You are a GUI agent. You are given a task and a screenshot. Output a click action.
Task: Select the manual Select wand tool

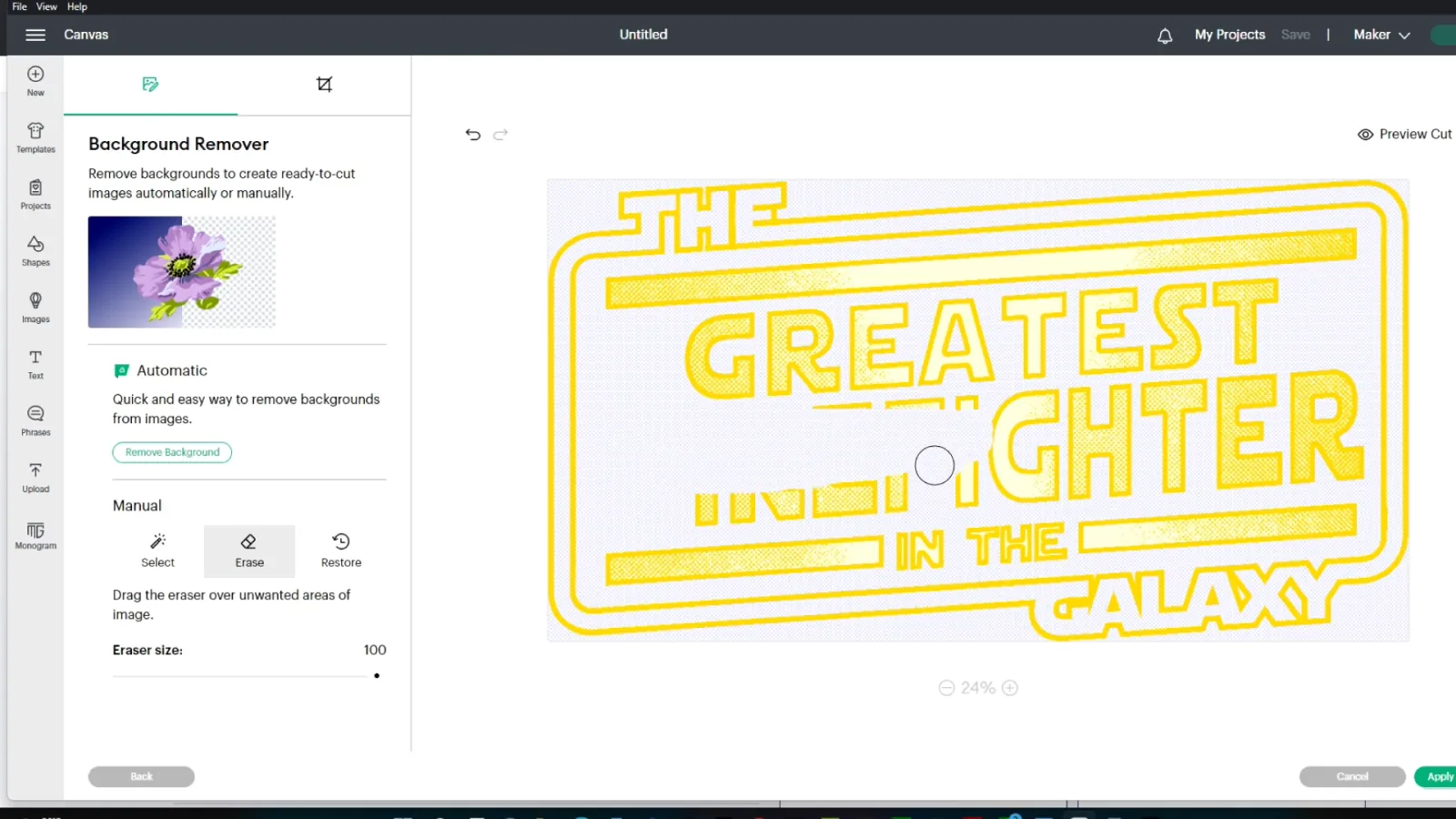pyautogui.click(x=157, y=551)
